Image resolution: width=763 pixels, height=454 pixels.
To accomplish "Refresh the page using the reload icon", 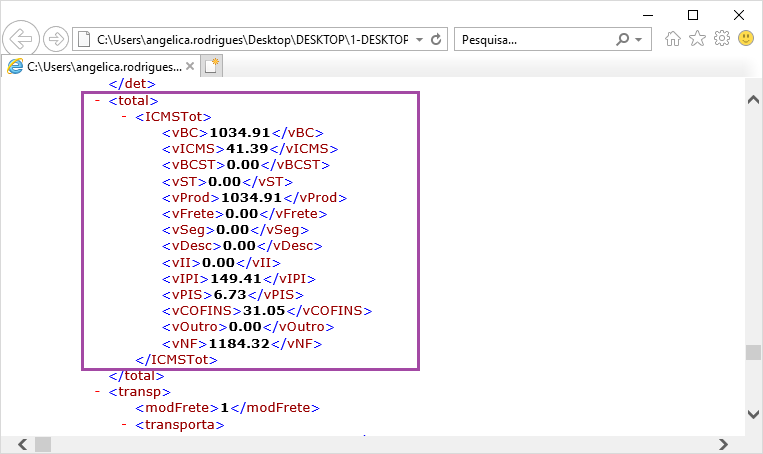I will click(x=437, y=39).
